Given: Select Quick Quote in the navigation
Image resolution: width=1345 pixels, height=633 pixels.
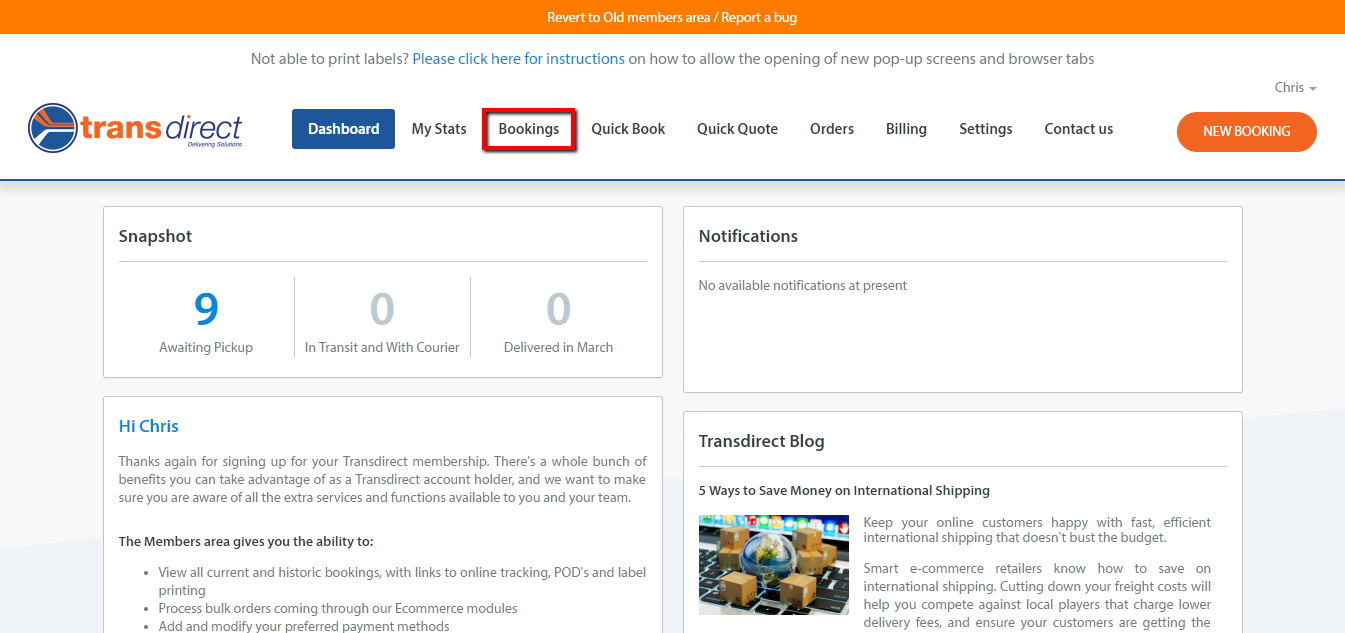Looking at the screenshot, I should pos(737,129).
